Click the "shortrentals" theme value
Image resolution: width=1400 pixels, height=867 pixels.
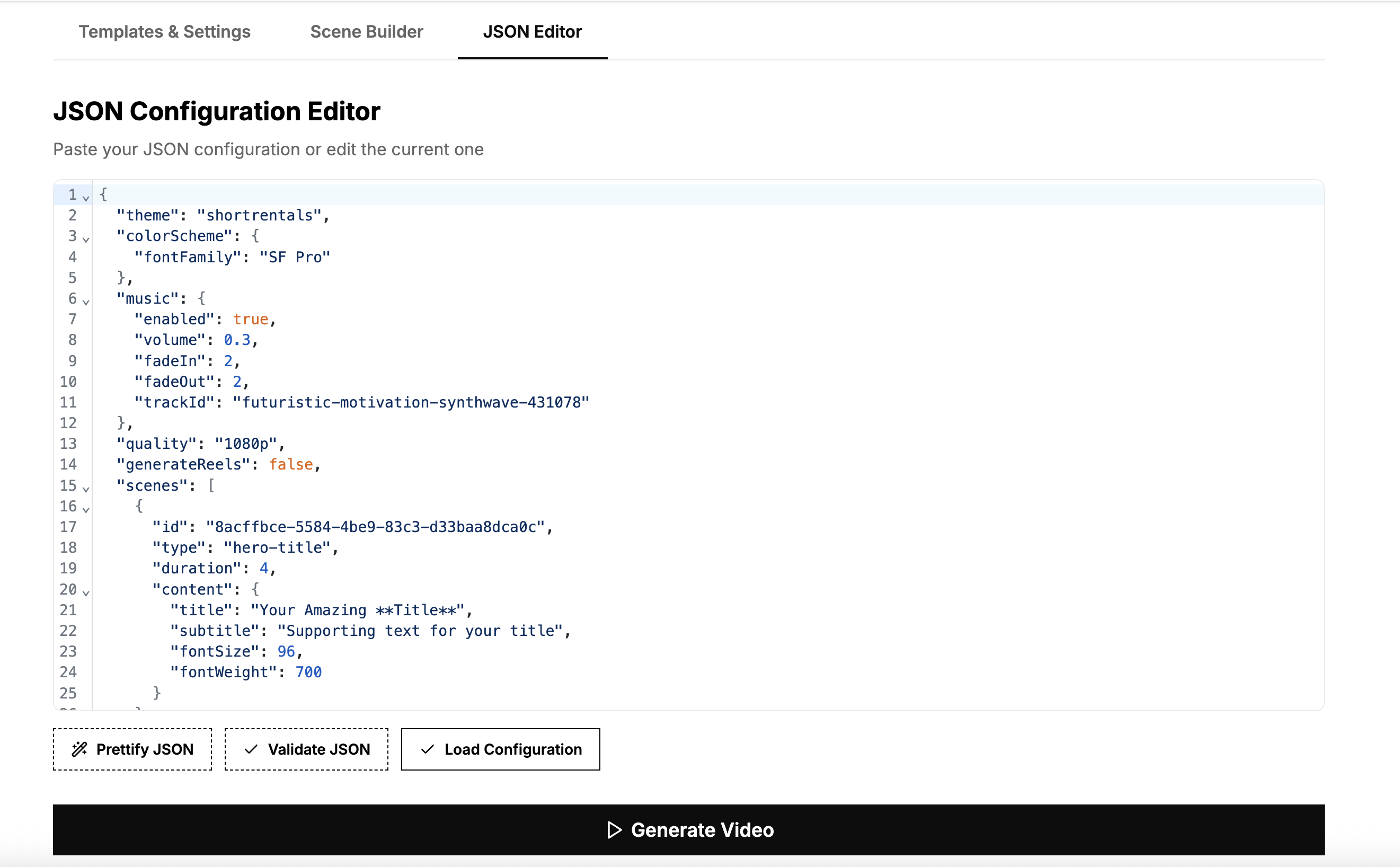coord(259,215)
